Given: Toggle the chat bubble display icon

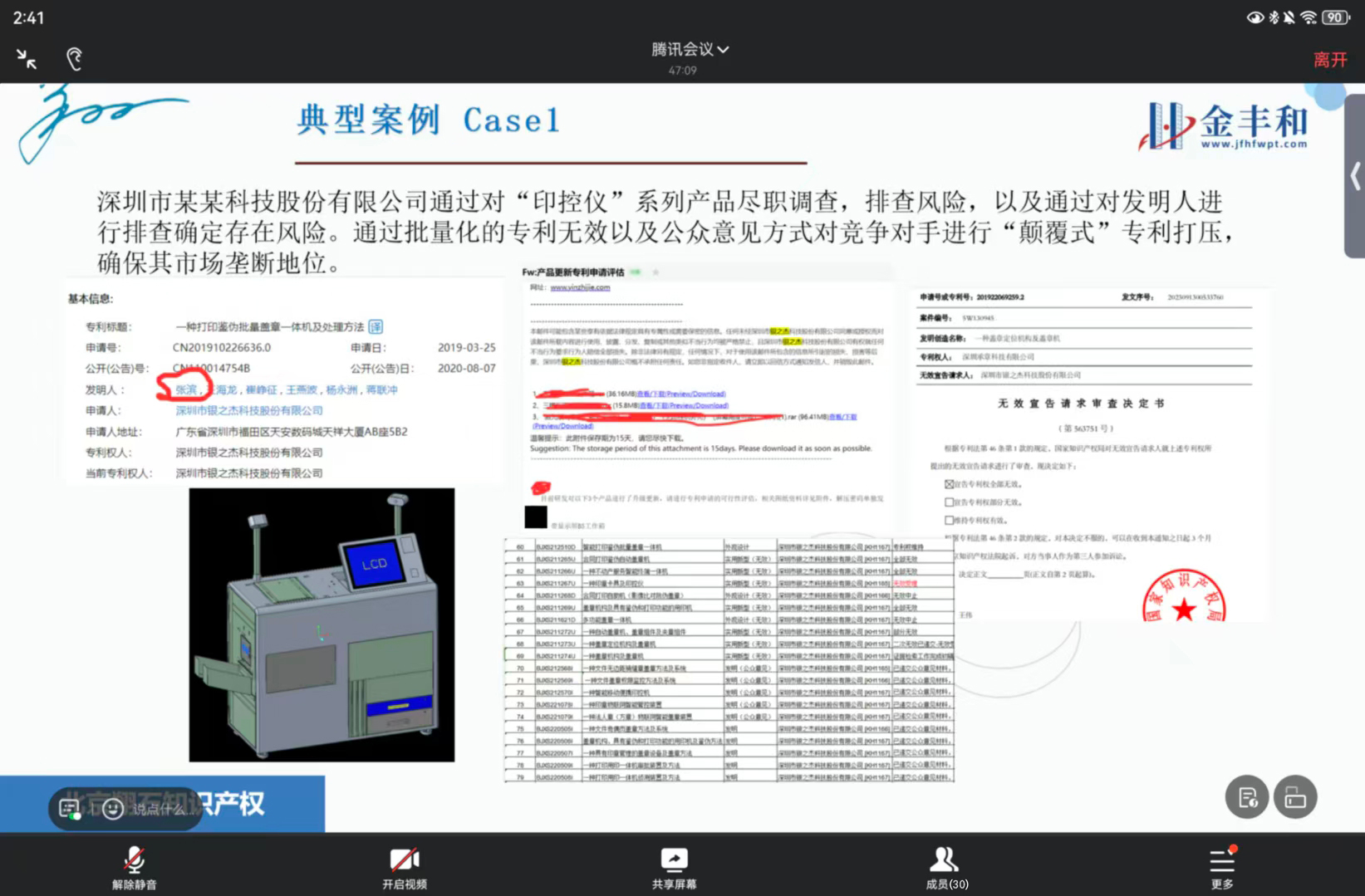Looking at the screenshot, I should pos(70,808).
